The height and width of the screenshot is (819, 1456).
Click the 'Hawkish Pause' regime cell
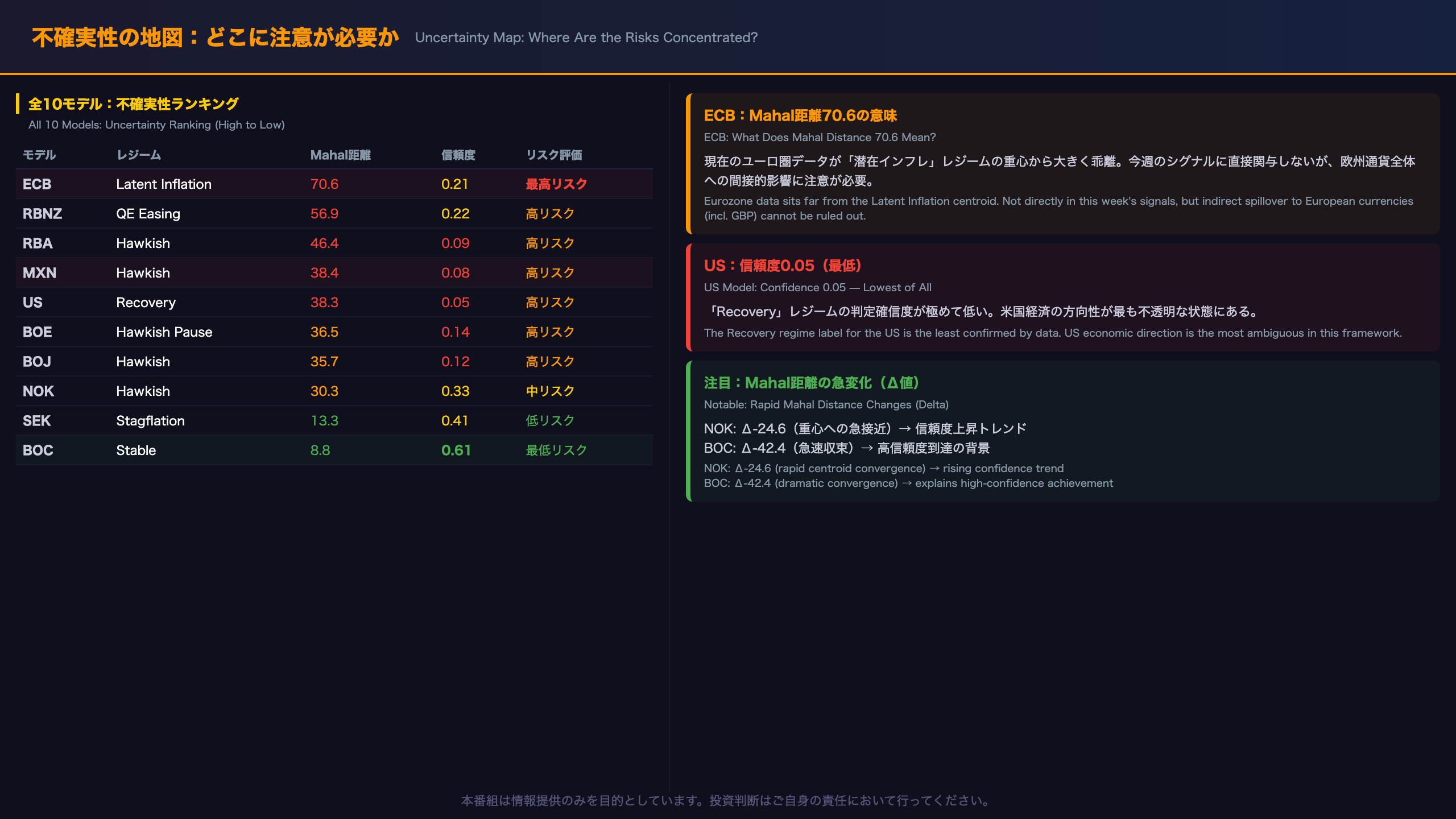(x=164, y=332)
